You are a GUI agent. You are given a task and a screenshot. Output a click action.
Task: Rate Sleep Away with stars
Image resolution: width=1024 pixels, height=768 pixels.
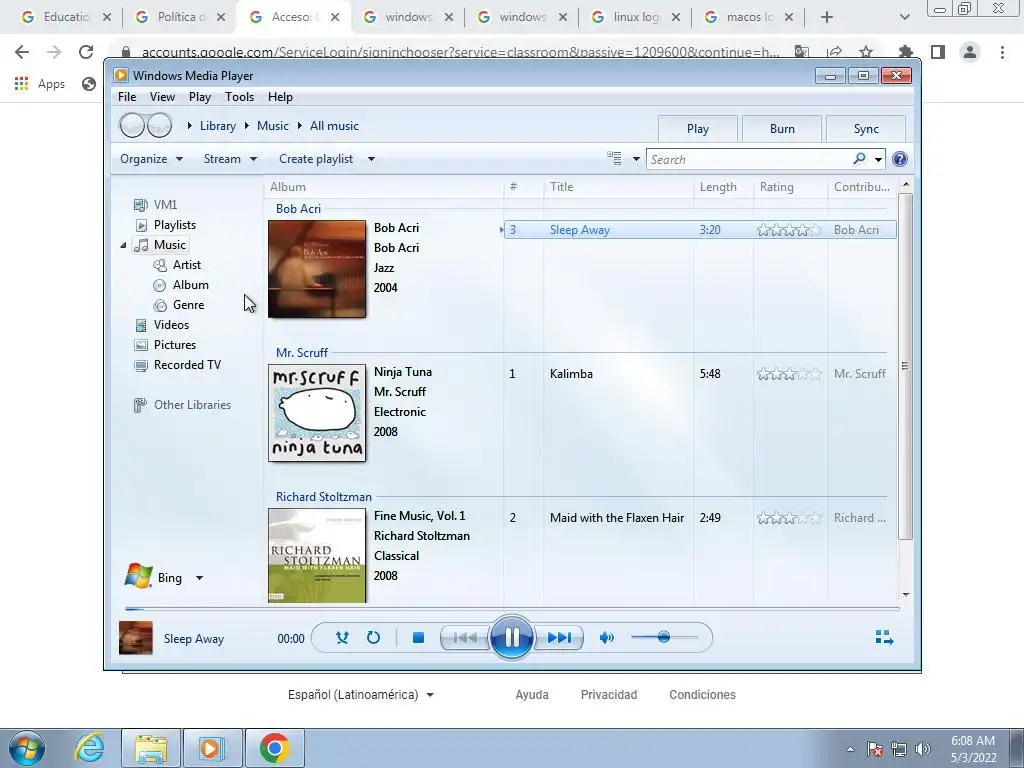click(x=789, y=230)
